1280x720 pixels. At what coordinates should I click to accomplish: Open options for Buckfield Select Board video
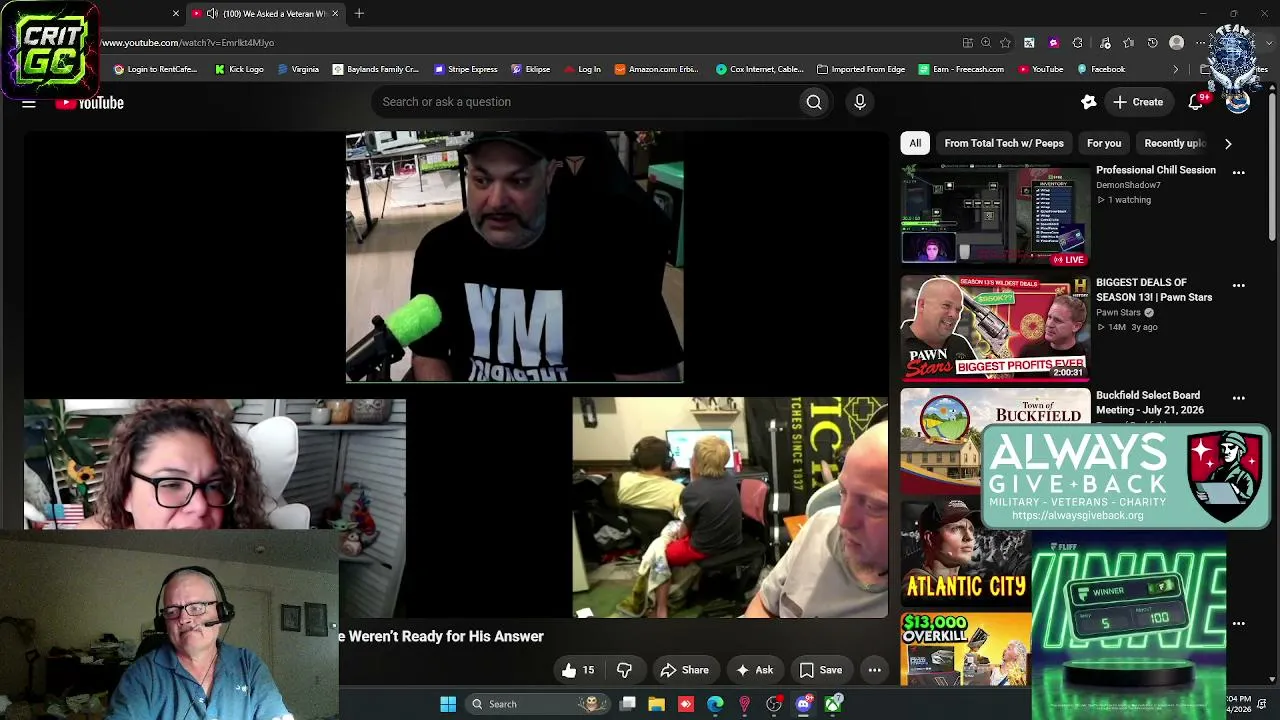coord(1238,398)
